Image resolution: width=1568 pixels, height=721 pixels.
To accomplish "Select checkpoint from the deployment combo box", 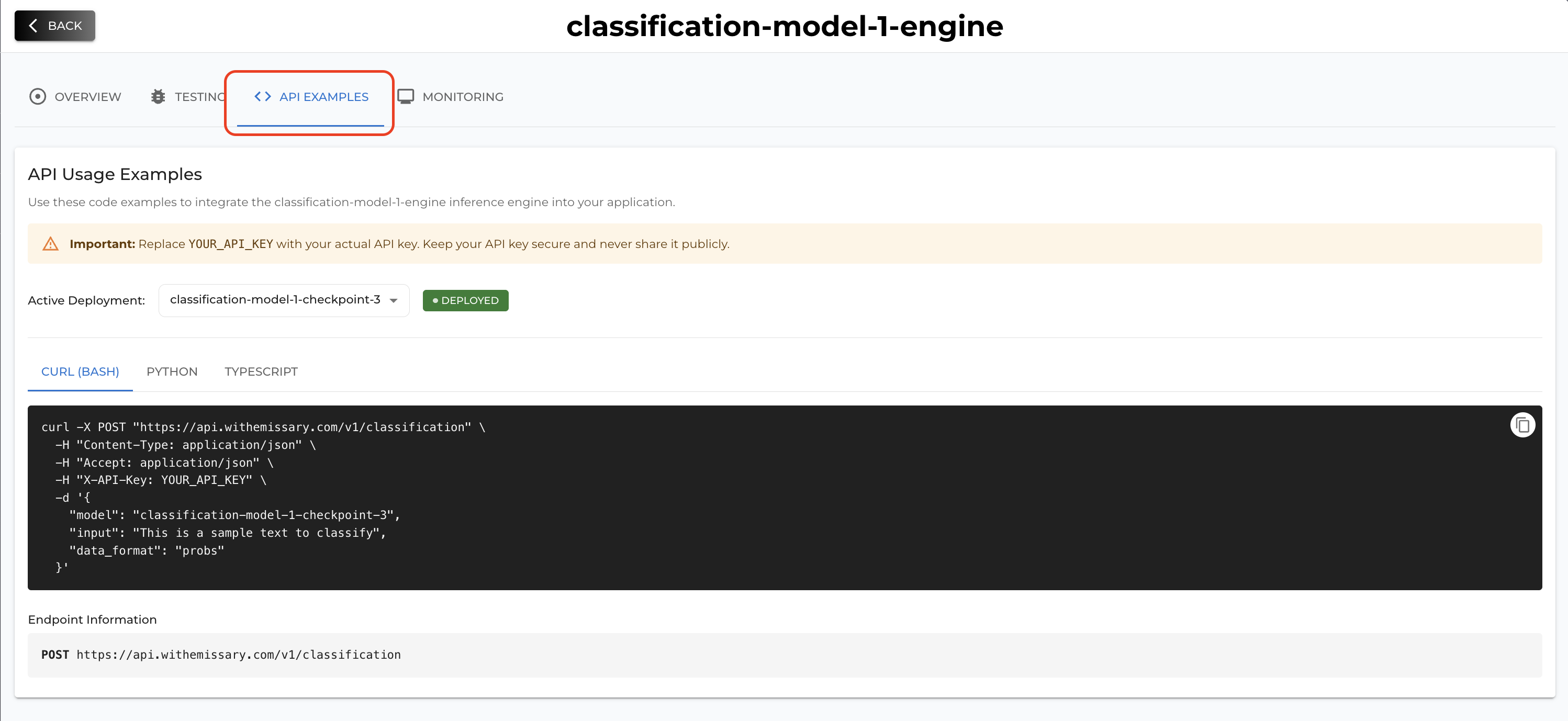I will [x=274, y=299].
